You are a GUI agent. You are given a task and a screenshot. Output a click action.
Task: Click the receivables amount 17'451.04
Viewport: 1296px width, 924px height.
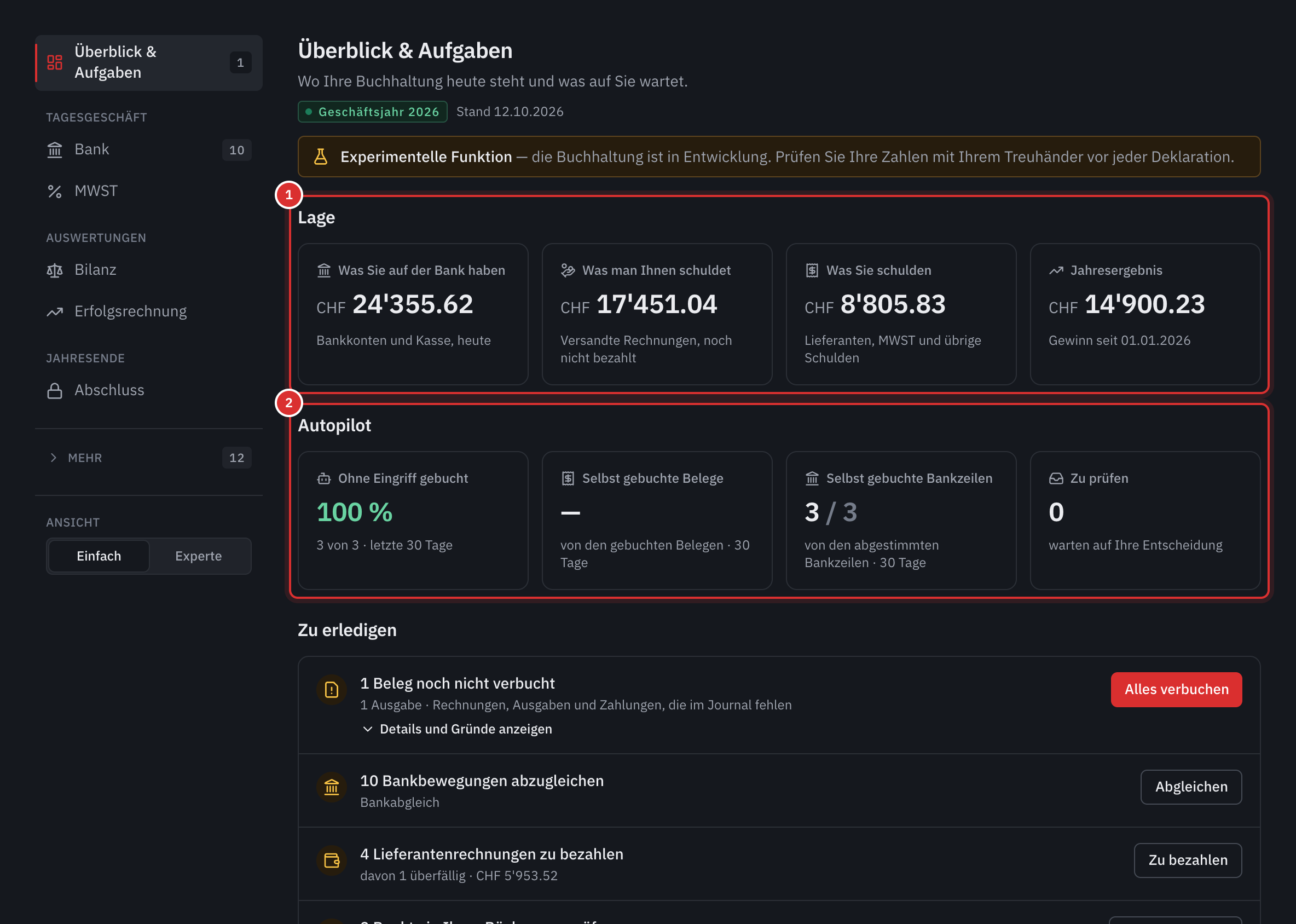point(657,304)
